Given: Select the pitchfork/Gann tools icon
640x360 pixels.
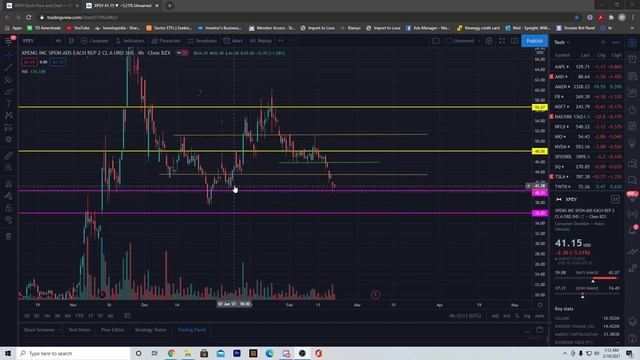Looking at the screenshot, I should (x=8, y=79).
